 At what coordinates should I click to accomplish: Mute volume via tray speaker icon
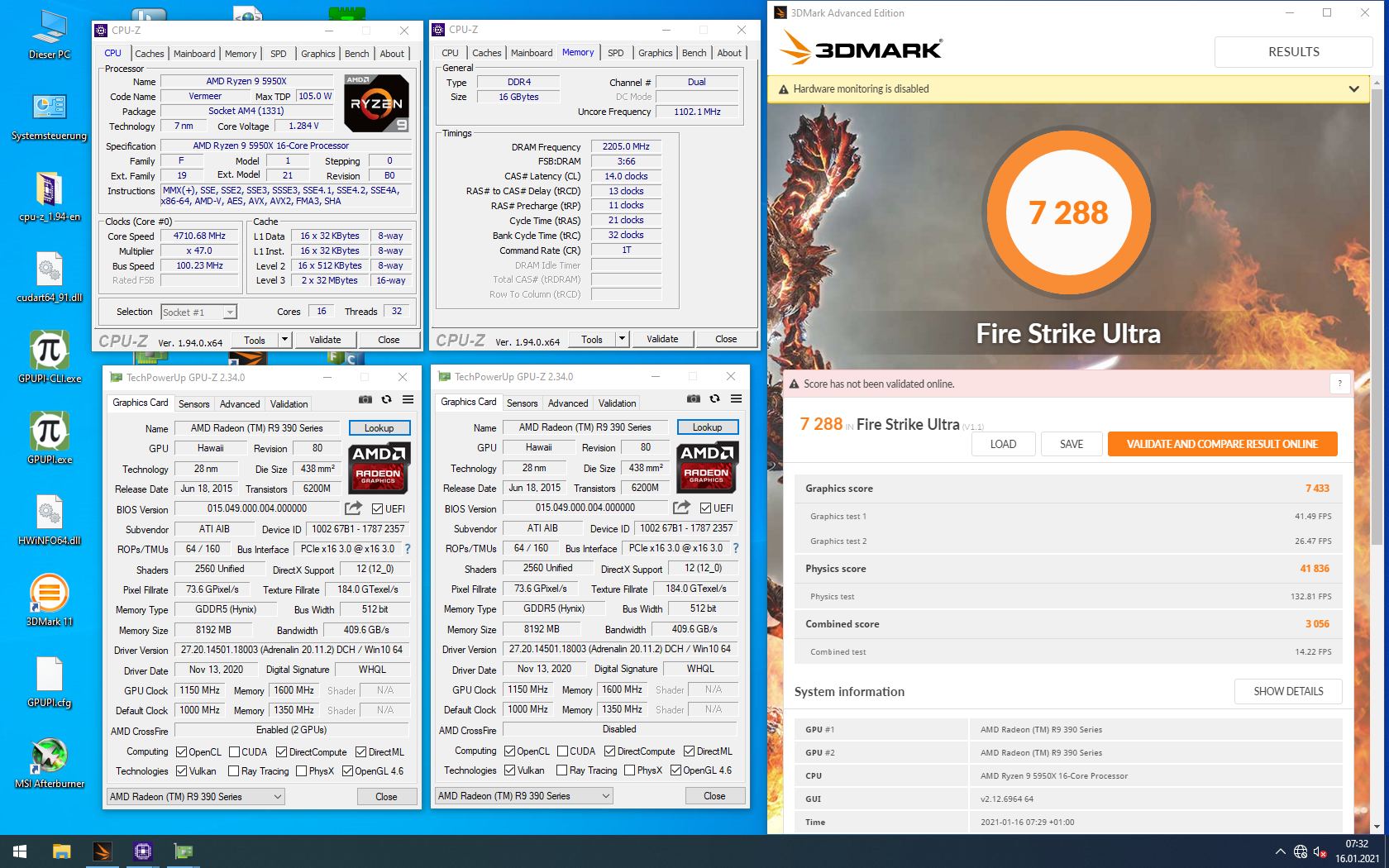[x=1320, y=851]
